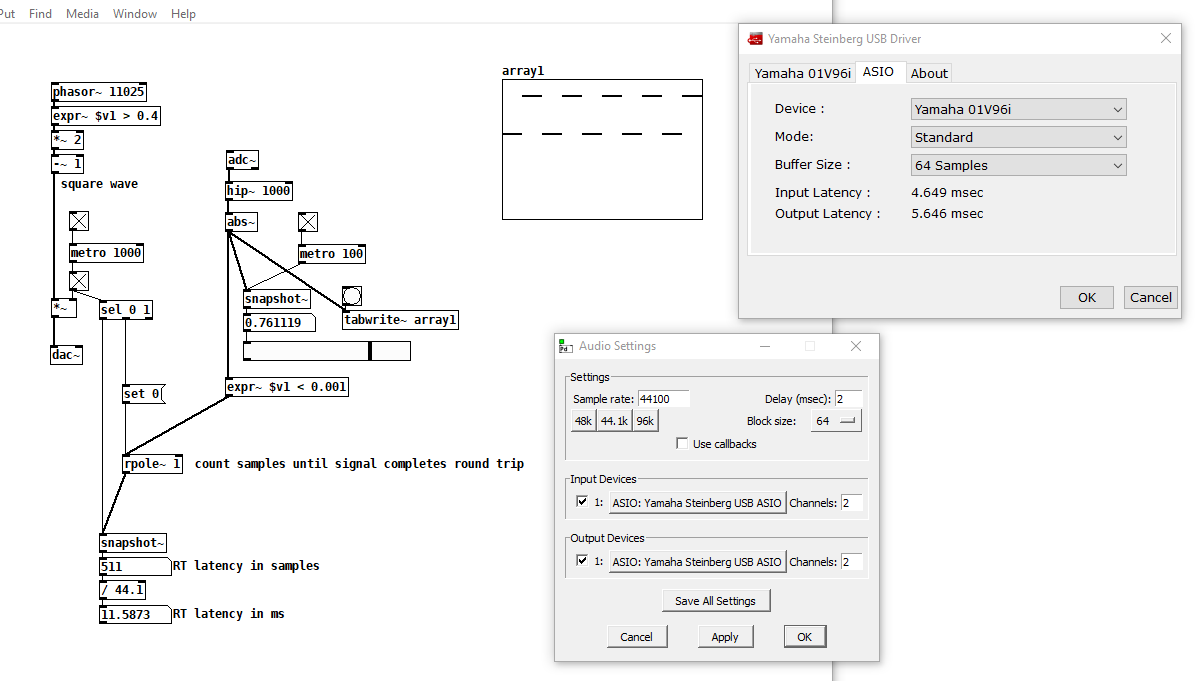Choose input device ASIO: Yamaha Steinberg USB ASIO
This screenshot has height=681, width=1197.
(697, 502)
